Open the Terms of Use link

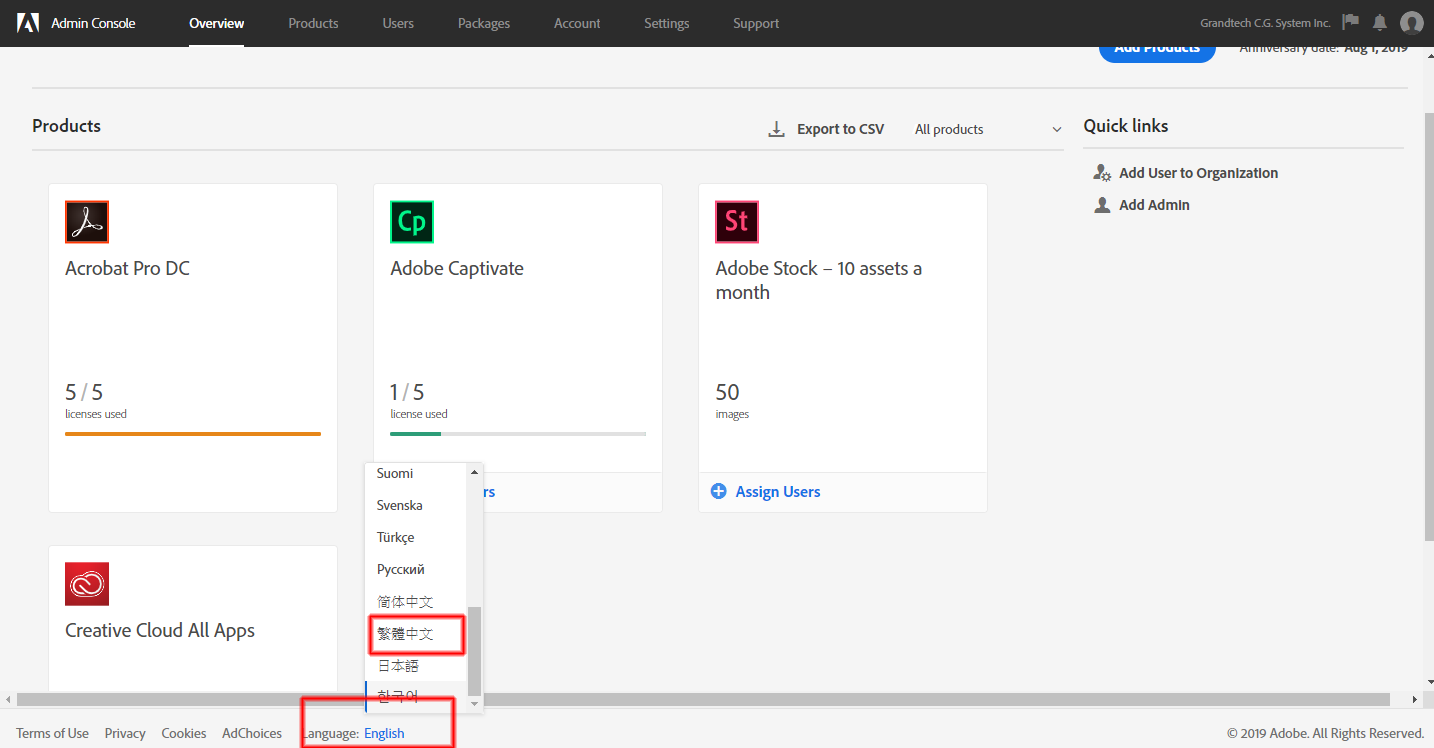52,733
